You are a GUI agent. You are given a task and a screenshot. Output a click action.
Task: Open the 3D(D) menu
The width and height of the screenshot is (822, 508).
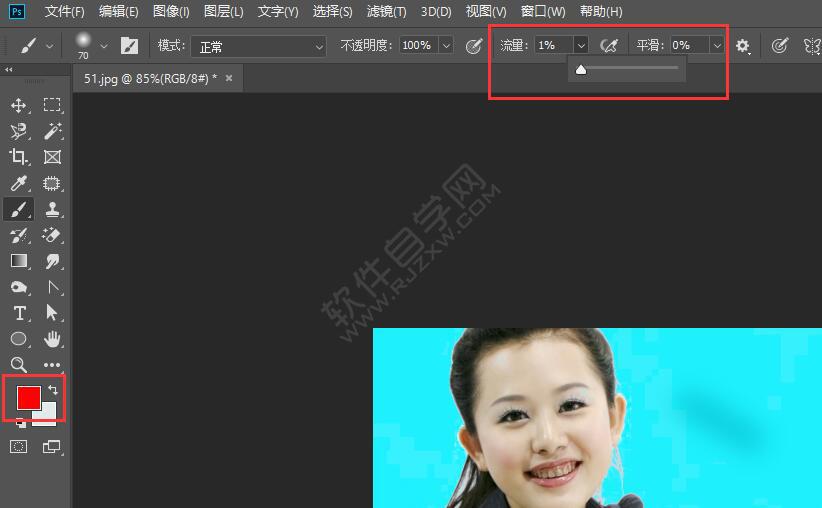436,12
